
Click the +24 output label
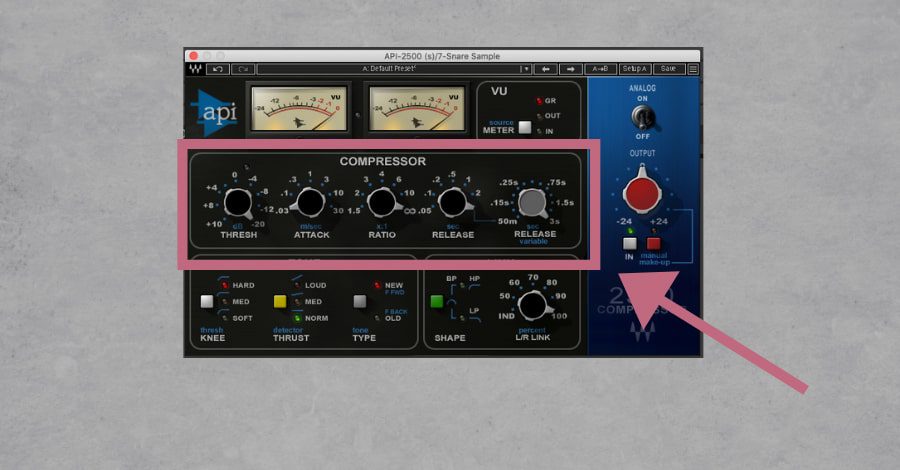click(x=659, y=222)
